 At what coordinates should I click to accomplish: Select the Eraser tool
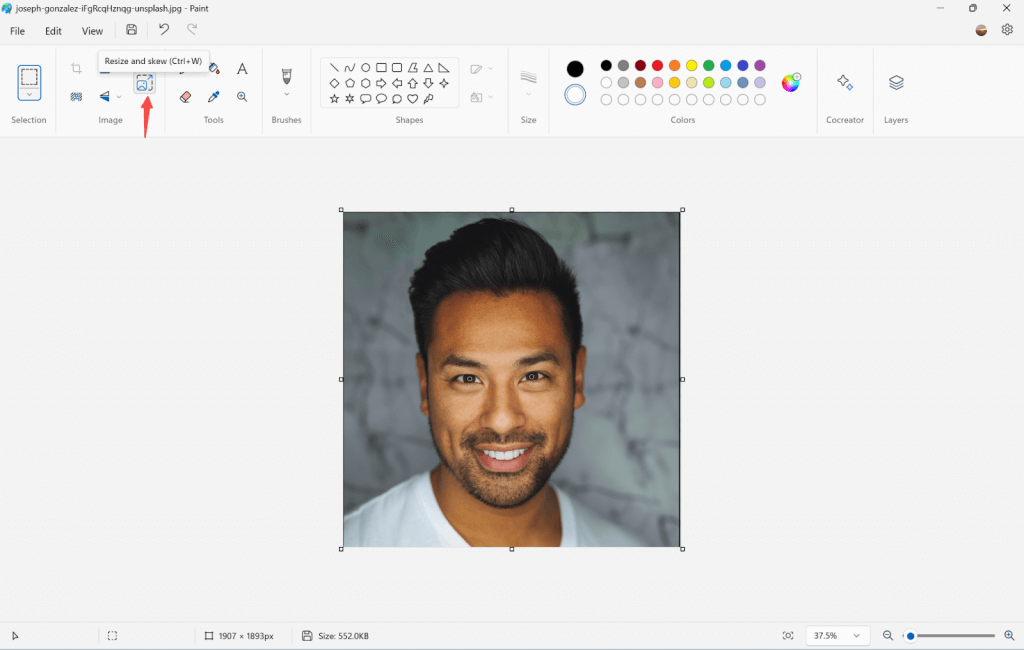tap(185, 97)
